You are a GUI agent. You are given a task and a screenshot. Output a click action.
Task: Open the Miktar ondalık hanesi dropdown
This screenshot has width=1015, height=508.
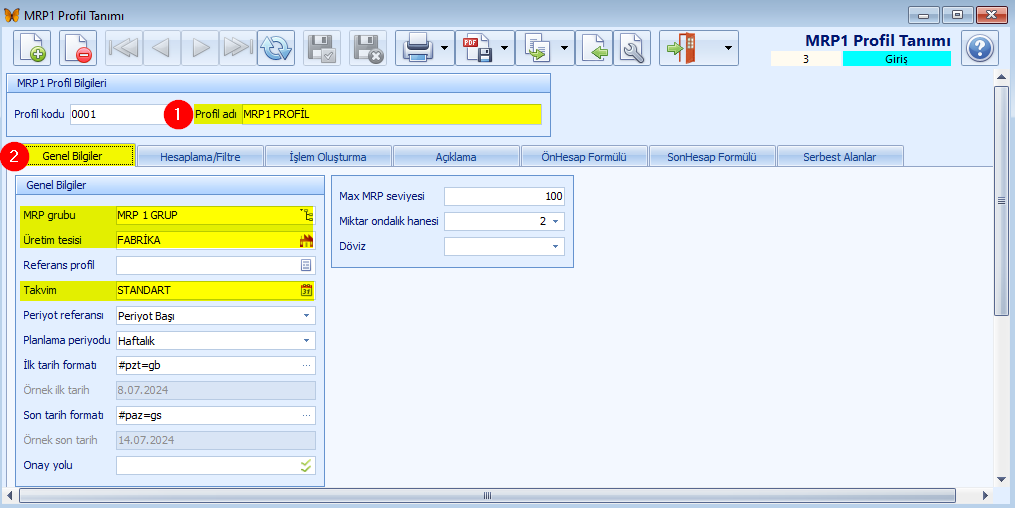click(x=555, y=221)
